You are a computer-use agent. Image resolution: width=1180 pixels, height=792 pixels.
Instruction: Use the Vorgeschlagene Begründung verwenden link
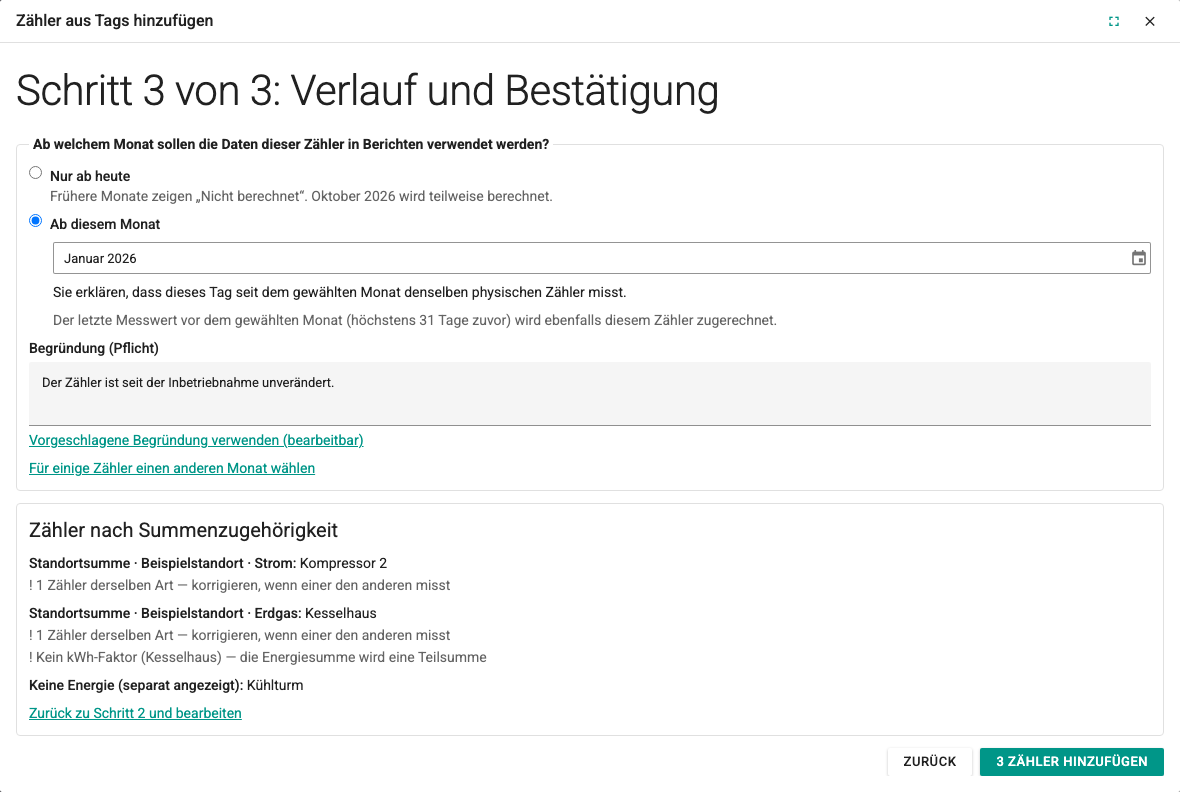pos(196,440)
